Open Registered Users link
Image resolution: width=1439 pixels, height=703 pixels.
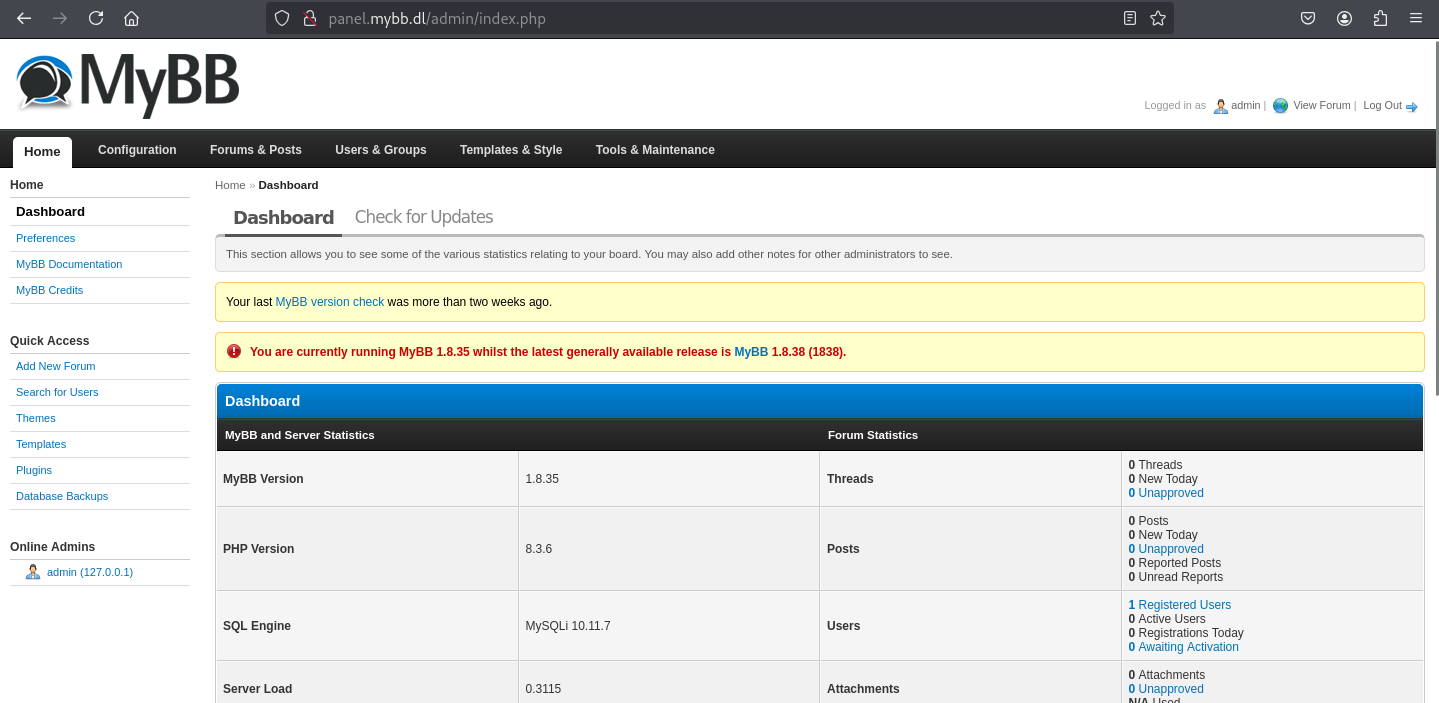1180,605
